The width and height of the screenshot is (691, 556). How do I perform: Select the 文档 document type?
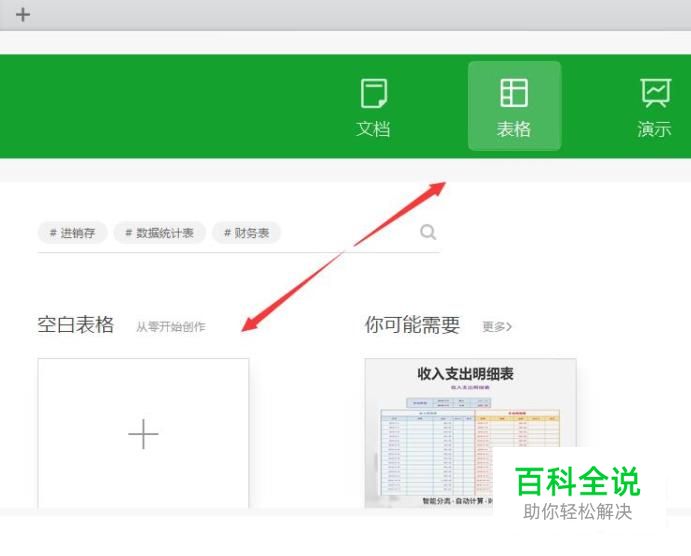[373, 107]
